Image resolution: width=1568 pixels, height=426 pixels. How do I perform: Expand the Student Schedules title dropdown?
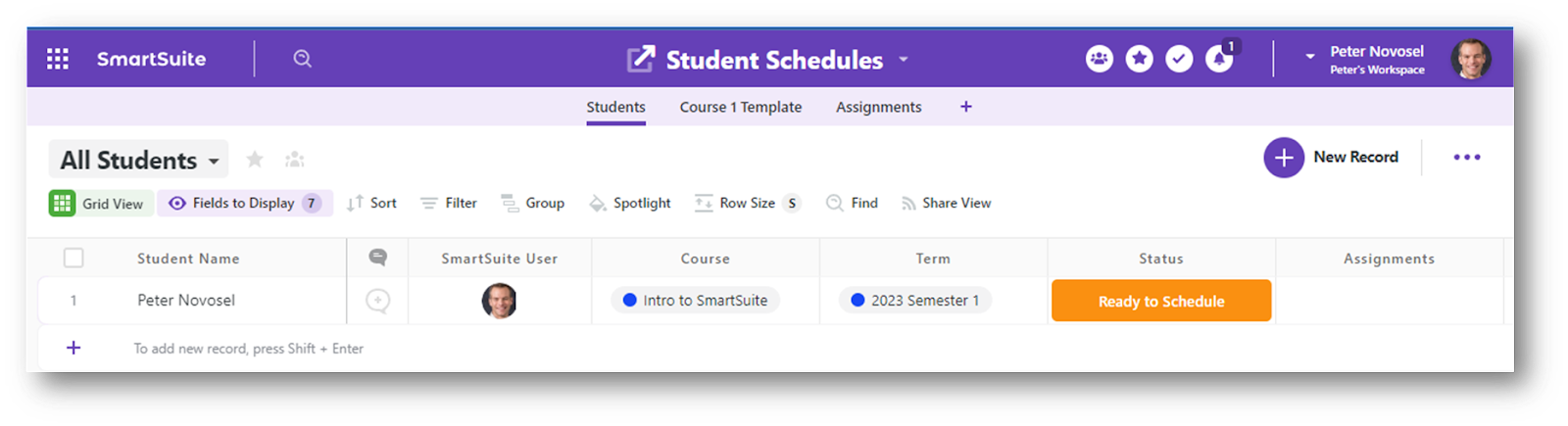(904, 60)
